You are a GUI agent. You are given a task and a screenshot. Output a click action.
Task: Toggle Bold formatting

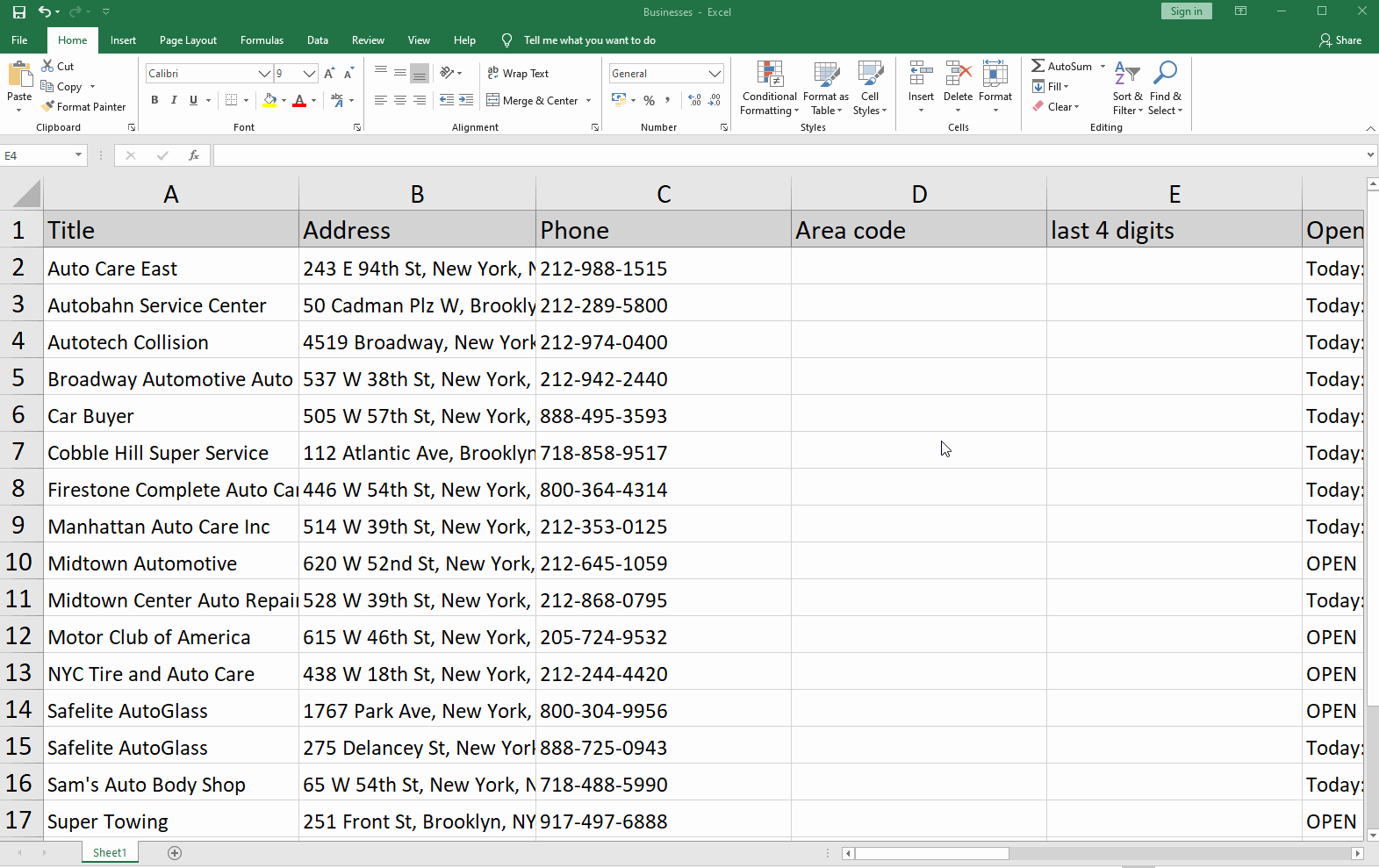click(x=154, y=101)
